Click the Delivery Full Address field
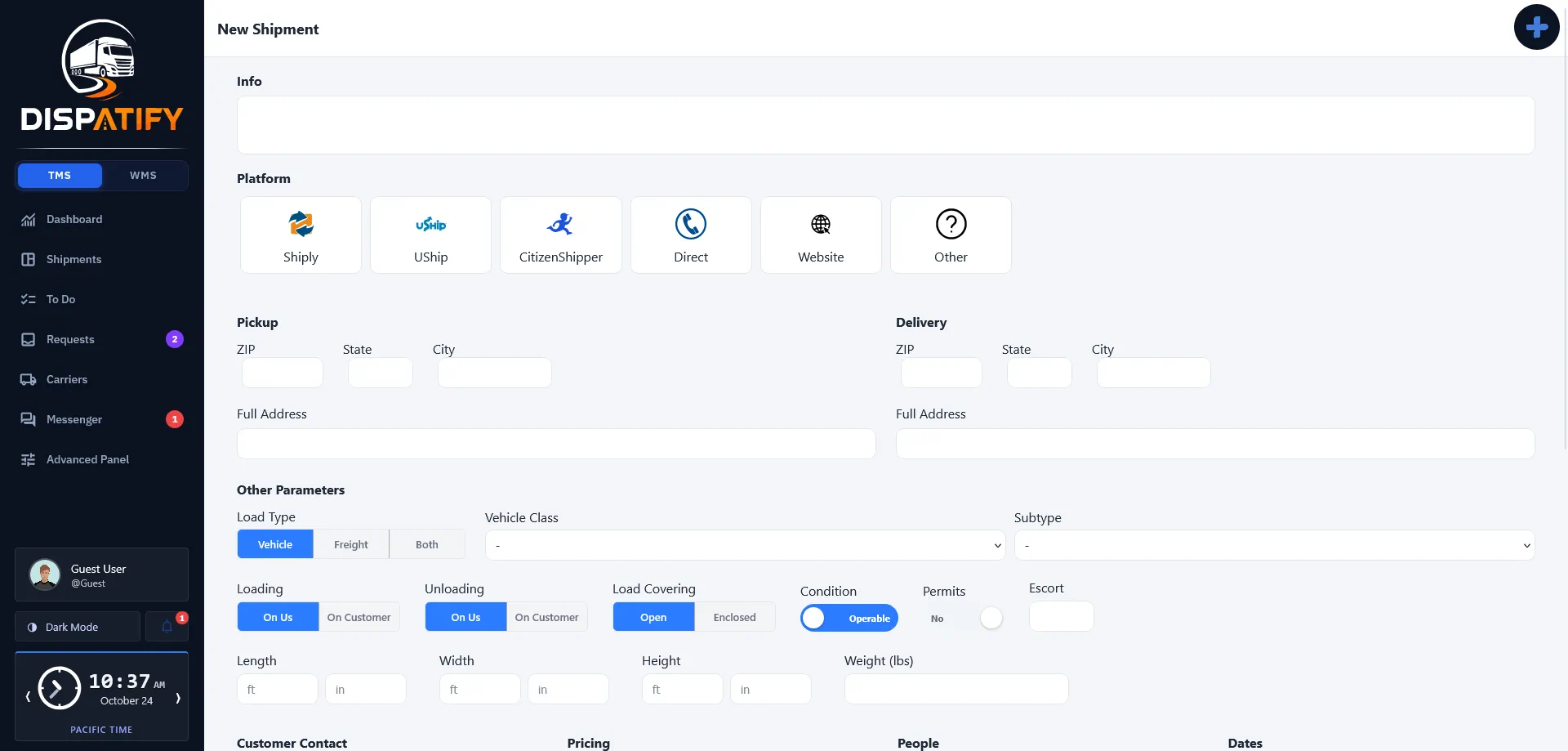 pos(1215,444)
